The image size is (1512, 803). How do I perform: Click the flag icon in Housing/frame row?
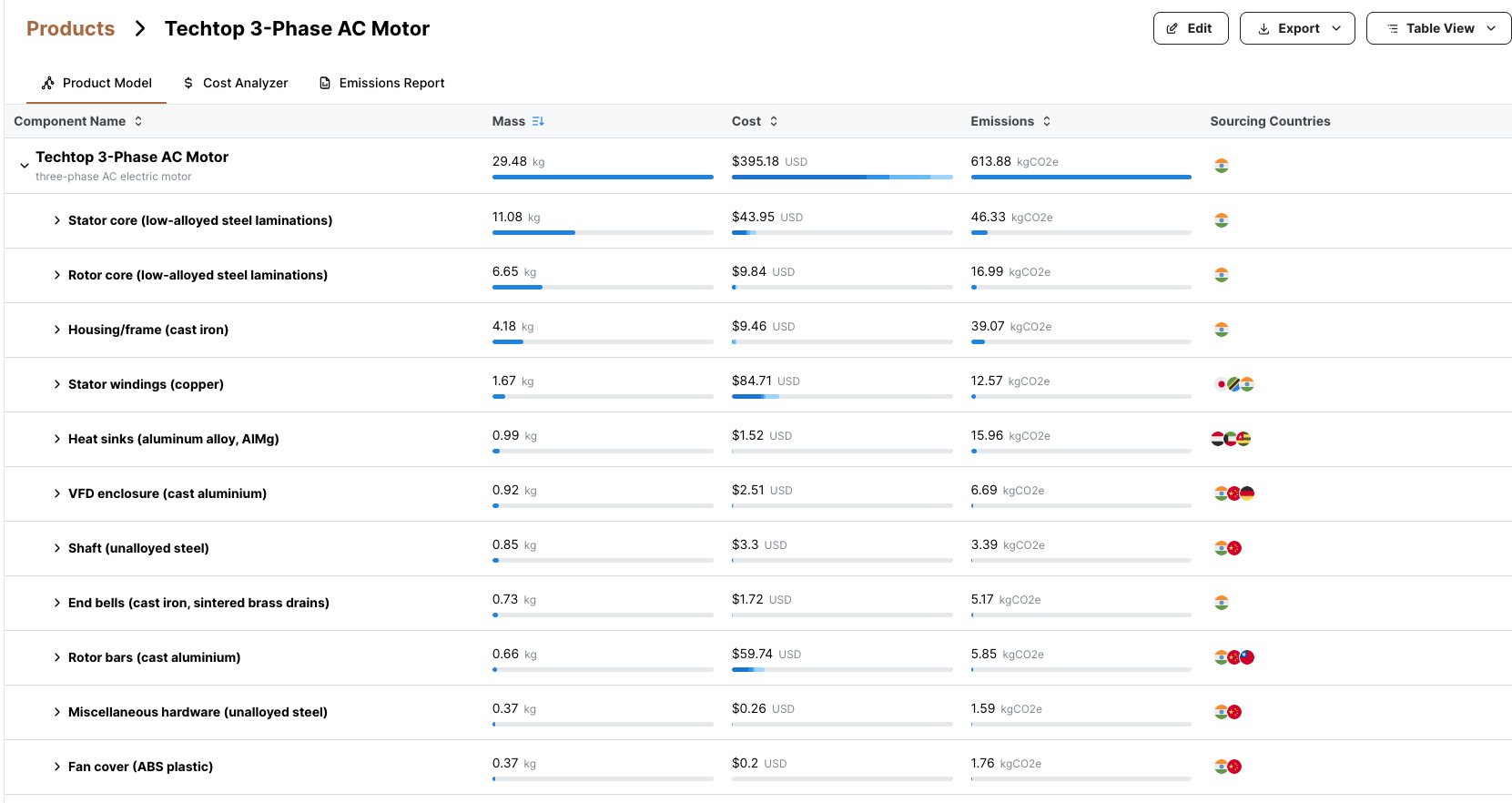[x=1222, y=330]
